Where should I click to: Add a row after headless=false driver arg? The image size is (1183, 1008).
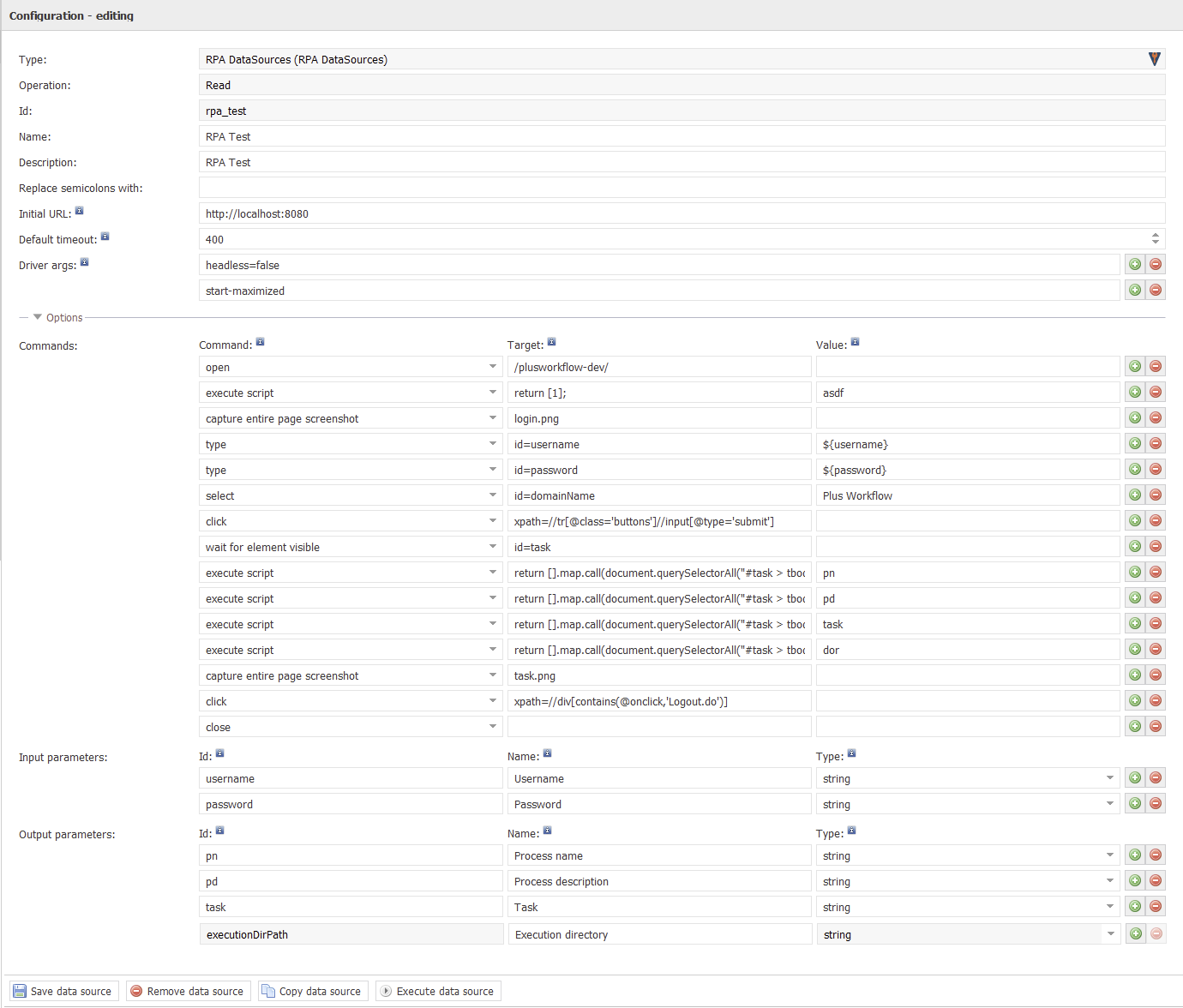pyautogui.click(x=1134, y=265)
